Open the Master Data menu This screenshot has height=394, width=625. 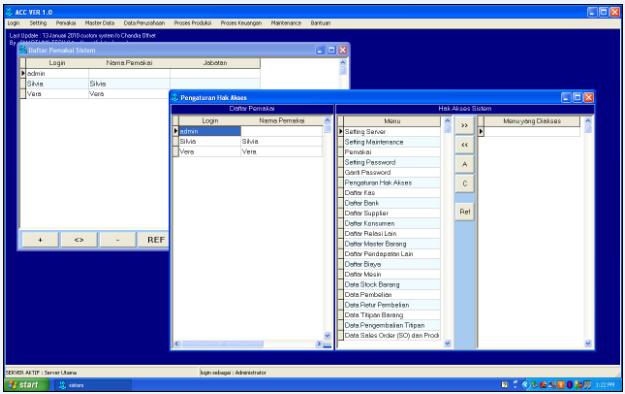tap(100, 23)
